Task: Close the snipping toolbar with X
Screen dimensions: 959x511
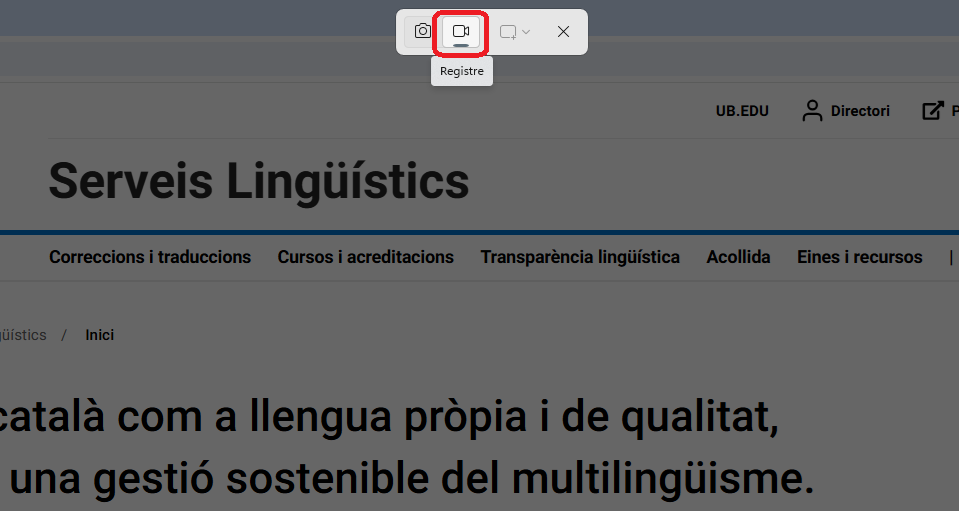Action: tap(563, 32)
